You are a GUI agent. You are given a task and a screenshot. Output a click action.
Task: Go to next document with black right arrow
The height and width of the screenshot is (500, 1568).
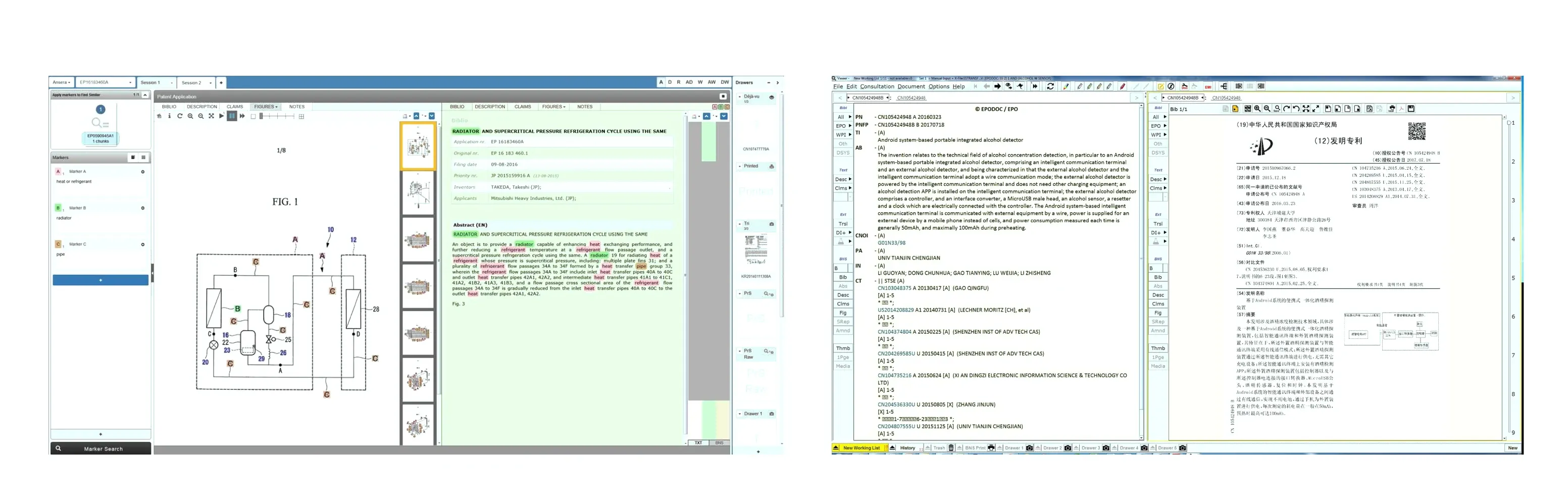pyautogui.click(x=998, y=86)
